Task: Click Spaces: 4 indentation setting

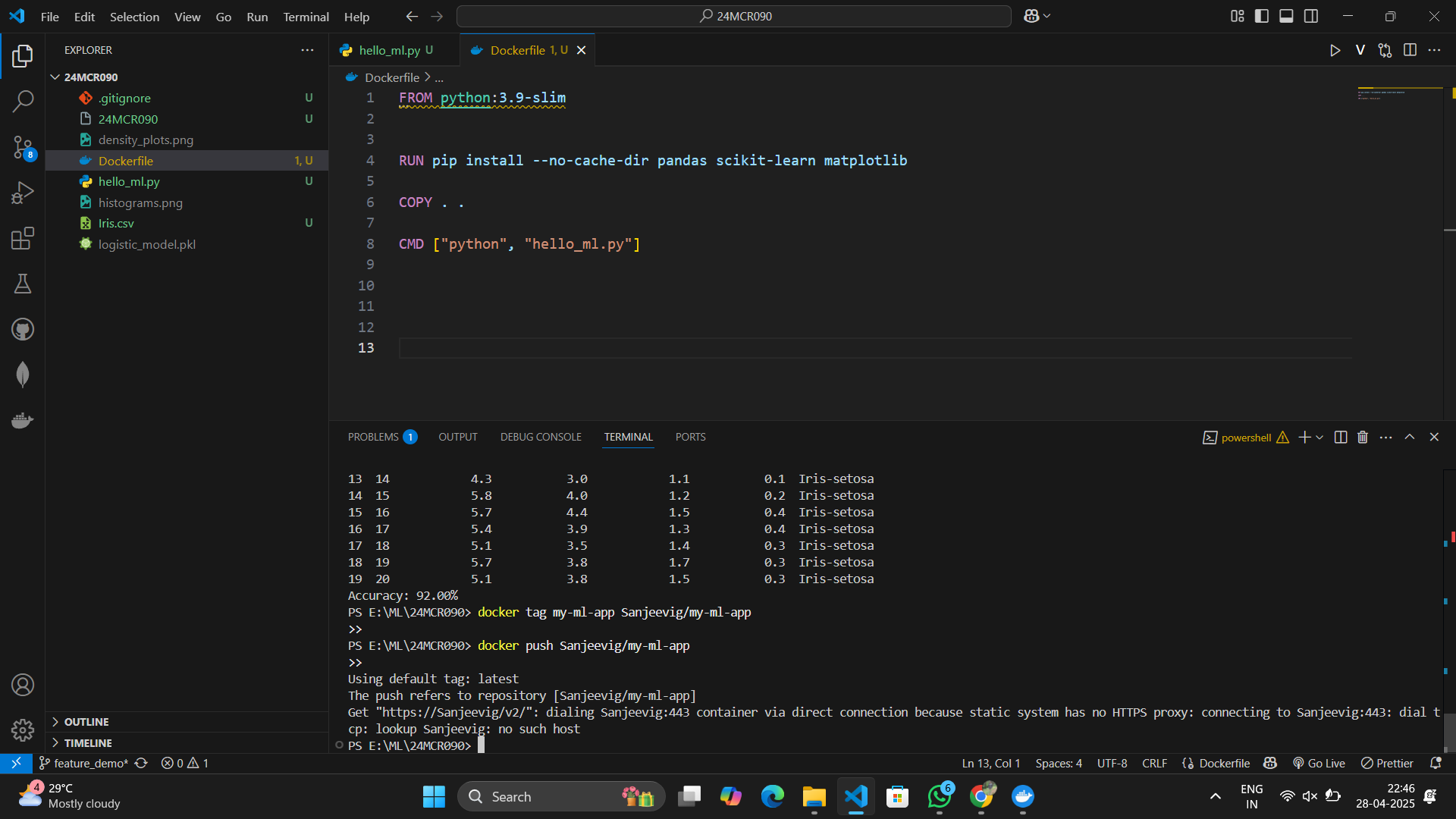Action: (x=1059, y=763)
